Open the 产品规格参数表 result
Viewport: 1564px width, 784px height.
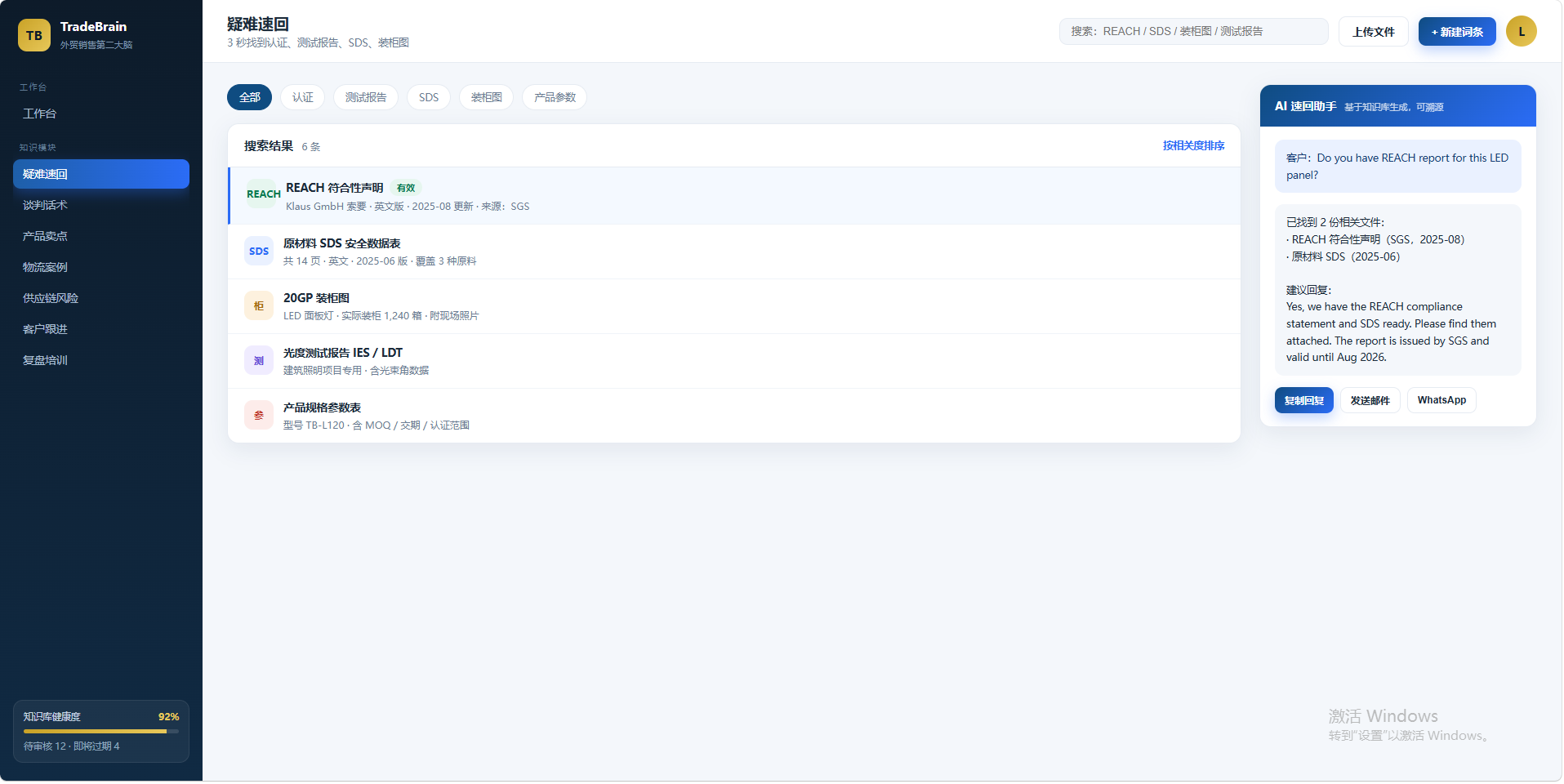(734, 416)
